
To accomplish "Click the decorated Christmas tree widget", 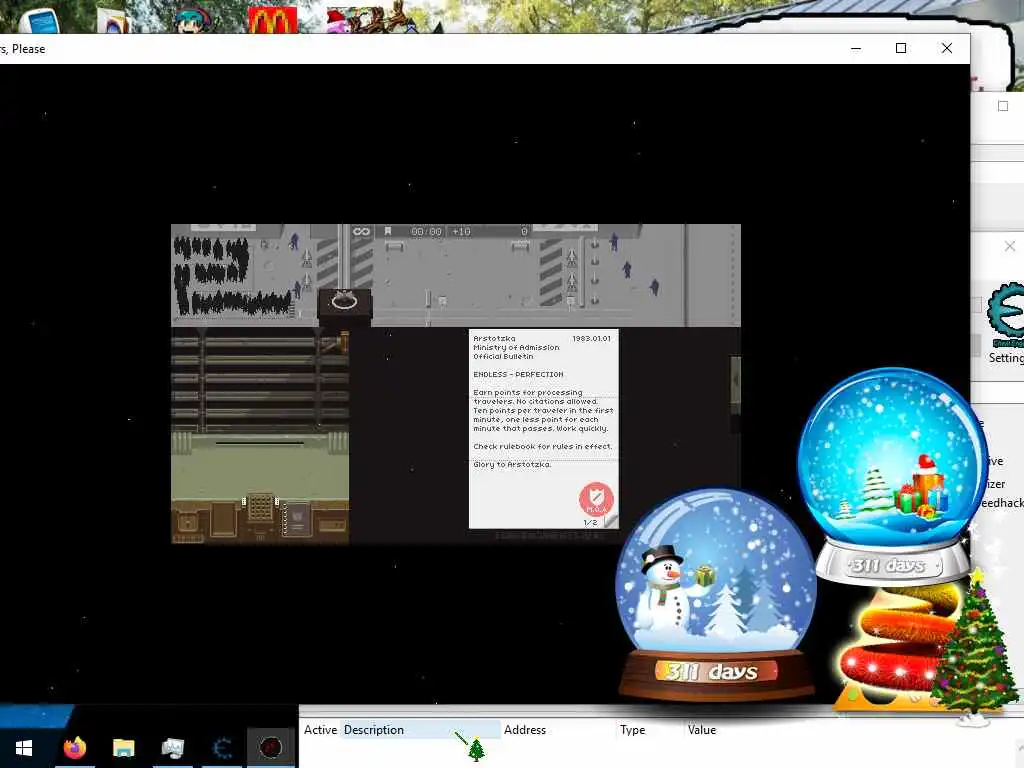I will coord(973,647).
